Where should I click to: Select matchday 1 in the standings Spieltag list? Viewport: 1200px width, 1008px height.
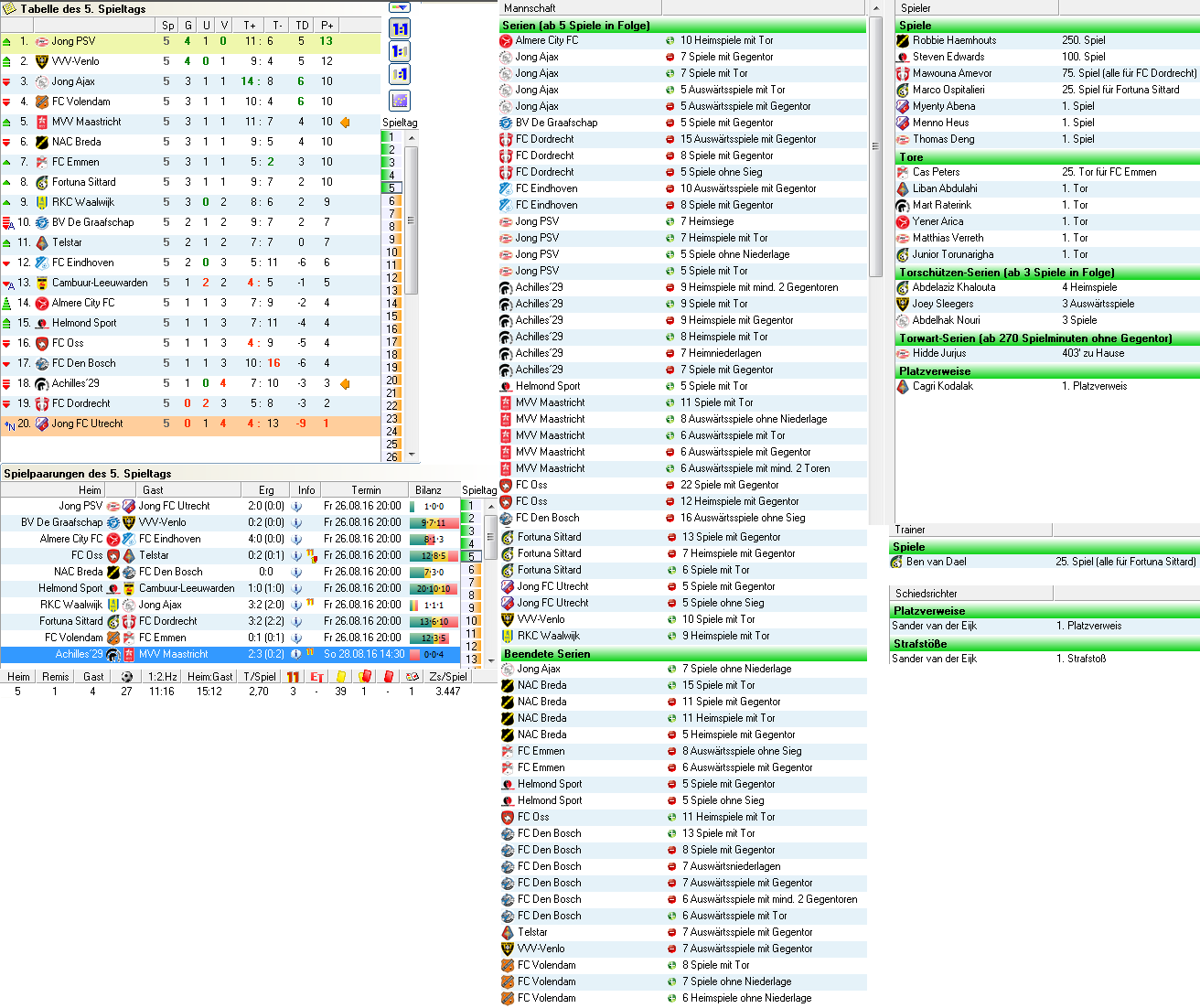[391, 137]
